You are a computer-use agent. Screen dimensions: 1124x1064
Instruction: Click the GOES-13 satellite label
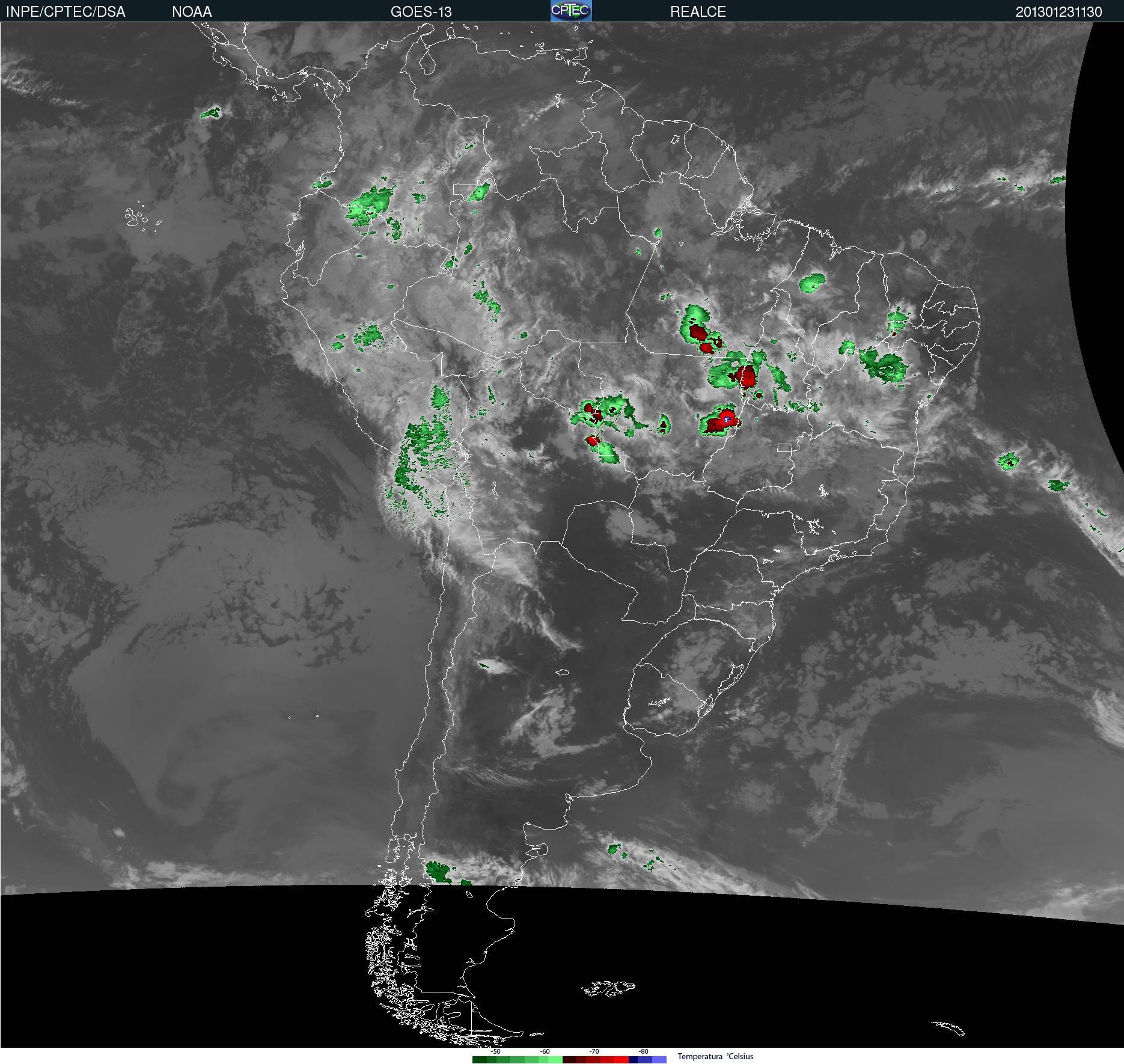(421, 11)
